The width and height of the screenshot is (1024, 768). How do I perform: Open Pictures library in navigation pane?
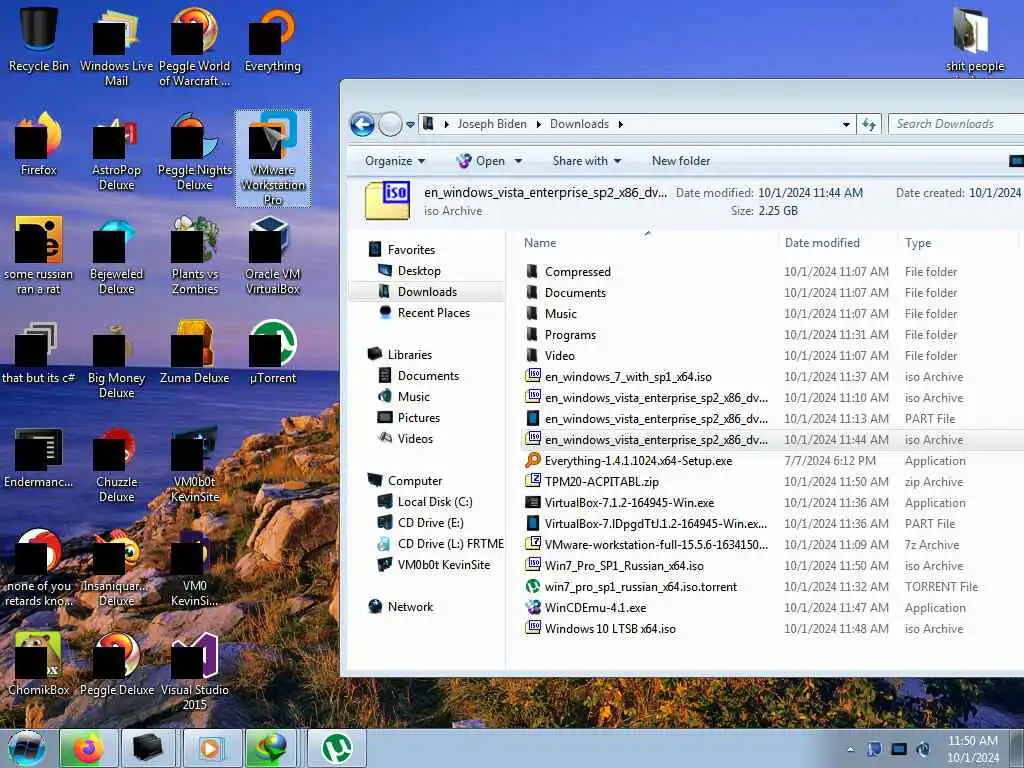tap(419, 418)
